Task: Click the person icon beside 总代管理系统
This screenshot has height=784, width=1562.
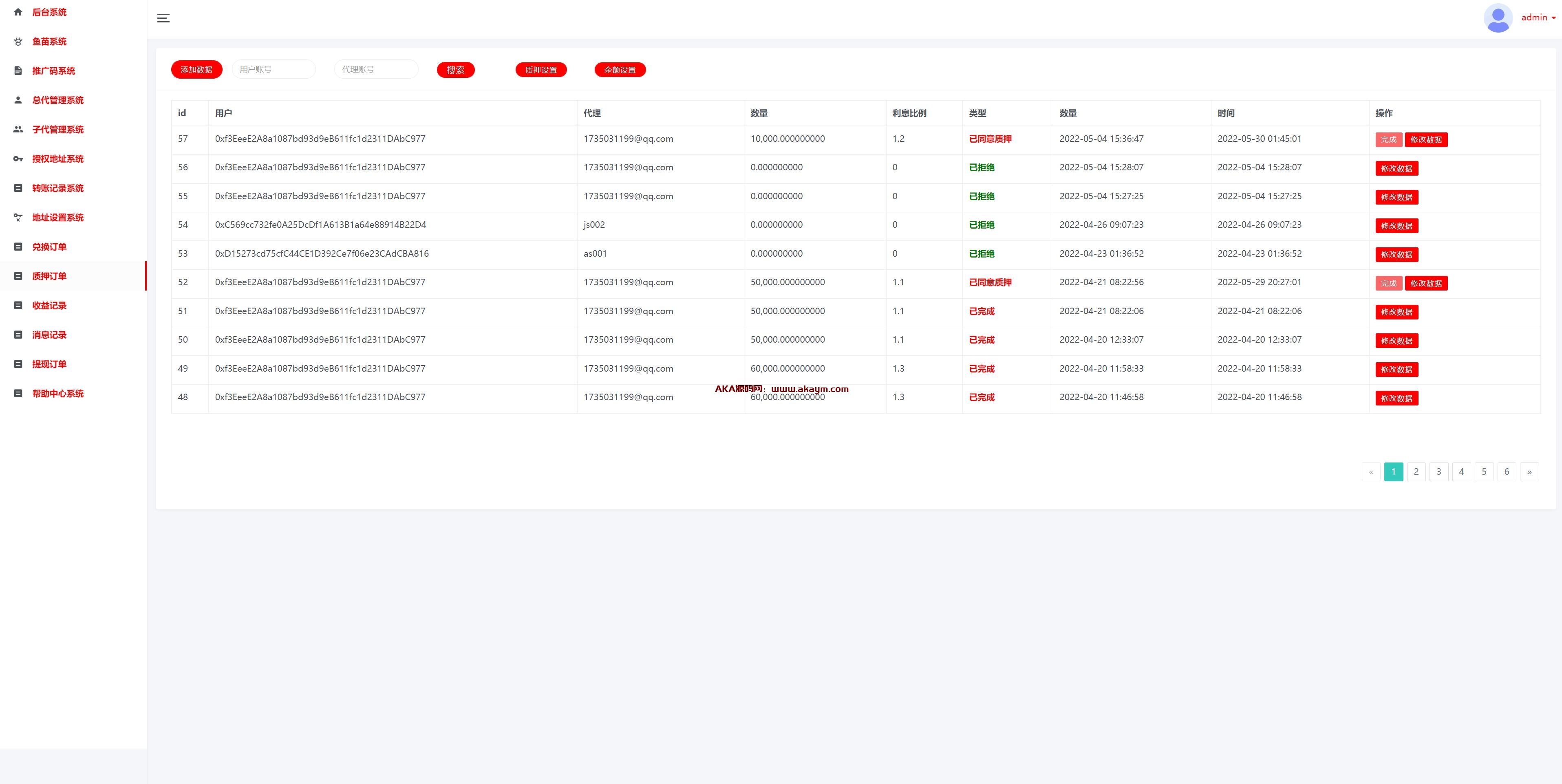Action: [x=18, y=100]
